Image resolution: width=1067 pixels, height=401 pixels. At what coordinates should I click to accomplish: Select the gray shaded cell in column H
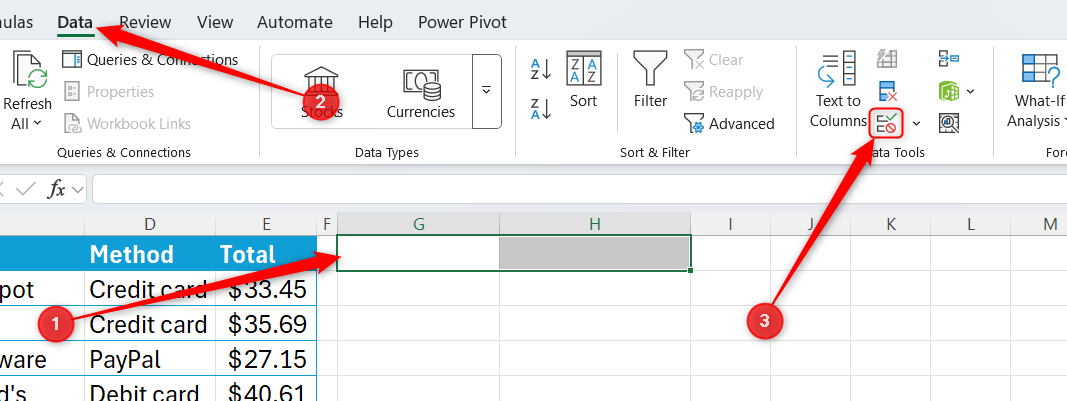(595, 253)
